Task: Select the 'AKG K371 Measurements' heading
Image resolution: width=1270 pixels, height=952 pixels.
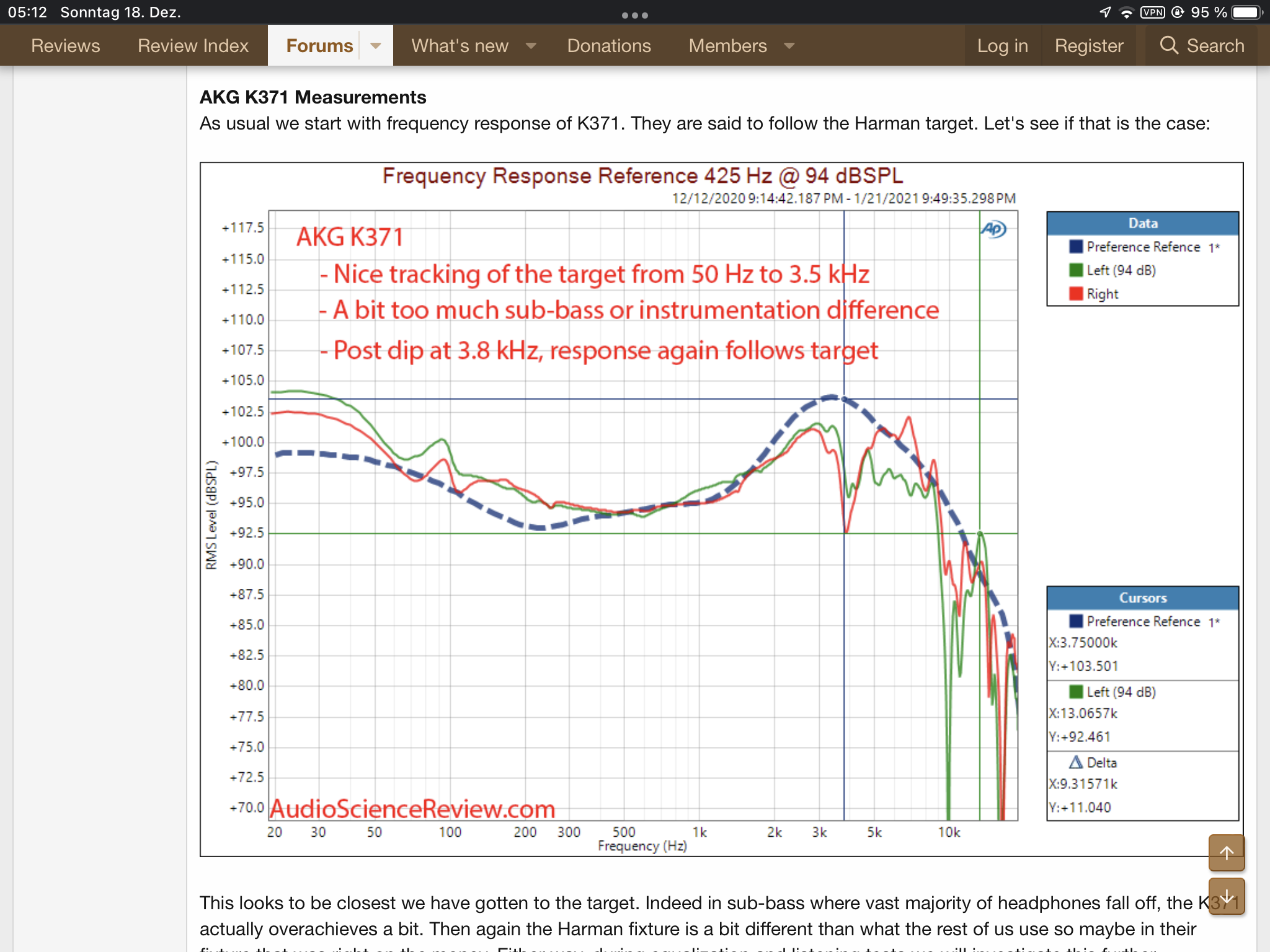Action: click(313, 97)
